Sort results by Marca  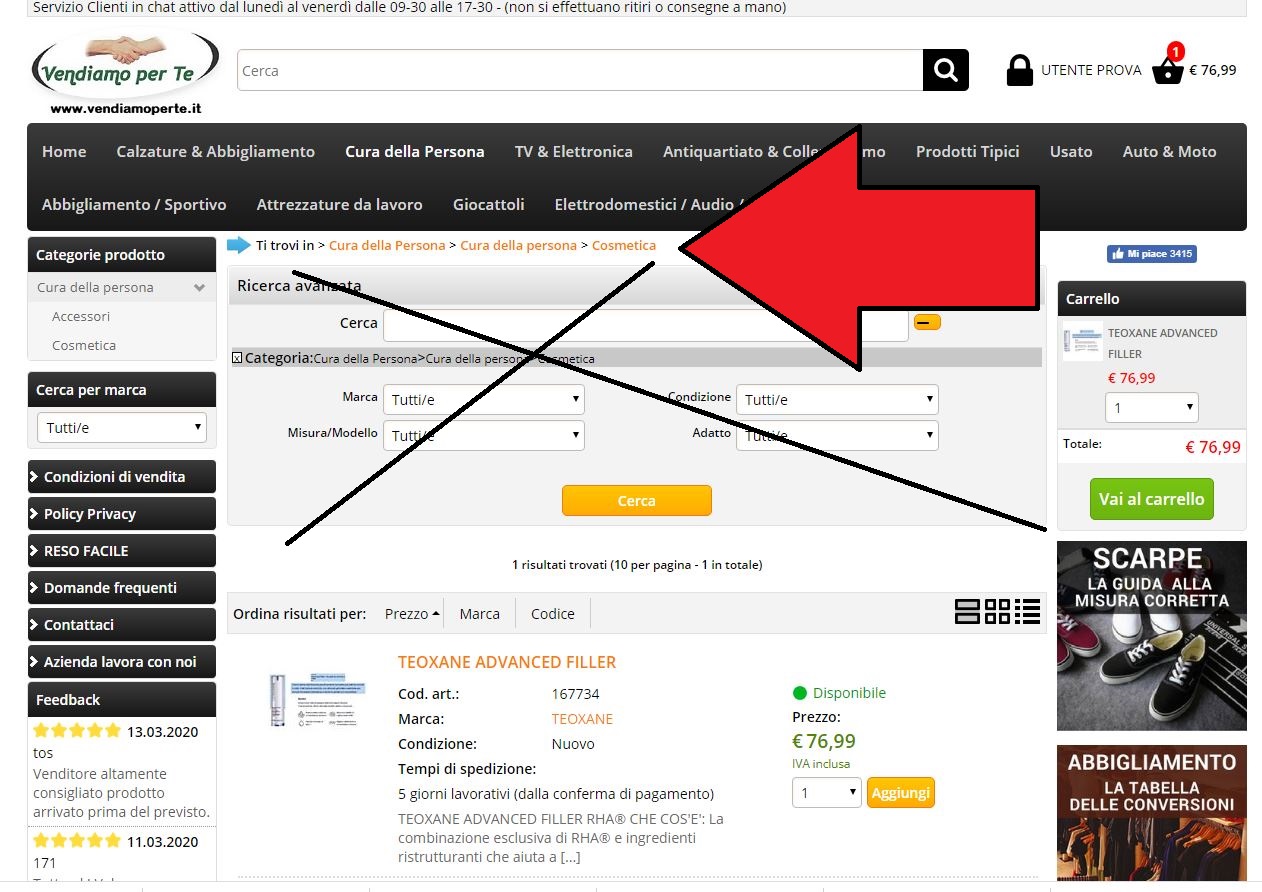tap(479, 613)
